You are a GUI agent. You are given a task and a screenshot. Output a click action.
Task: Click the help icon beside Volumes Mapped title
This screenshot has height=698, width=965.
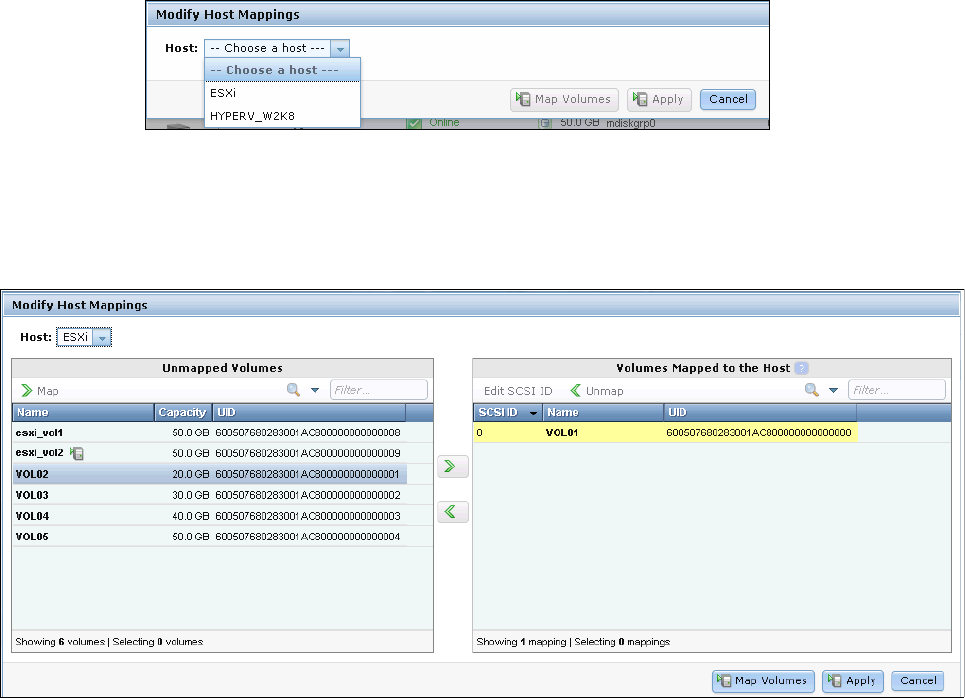pyautogui.click(x=800, y=368)
